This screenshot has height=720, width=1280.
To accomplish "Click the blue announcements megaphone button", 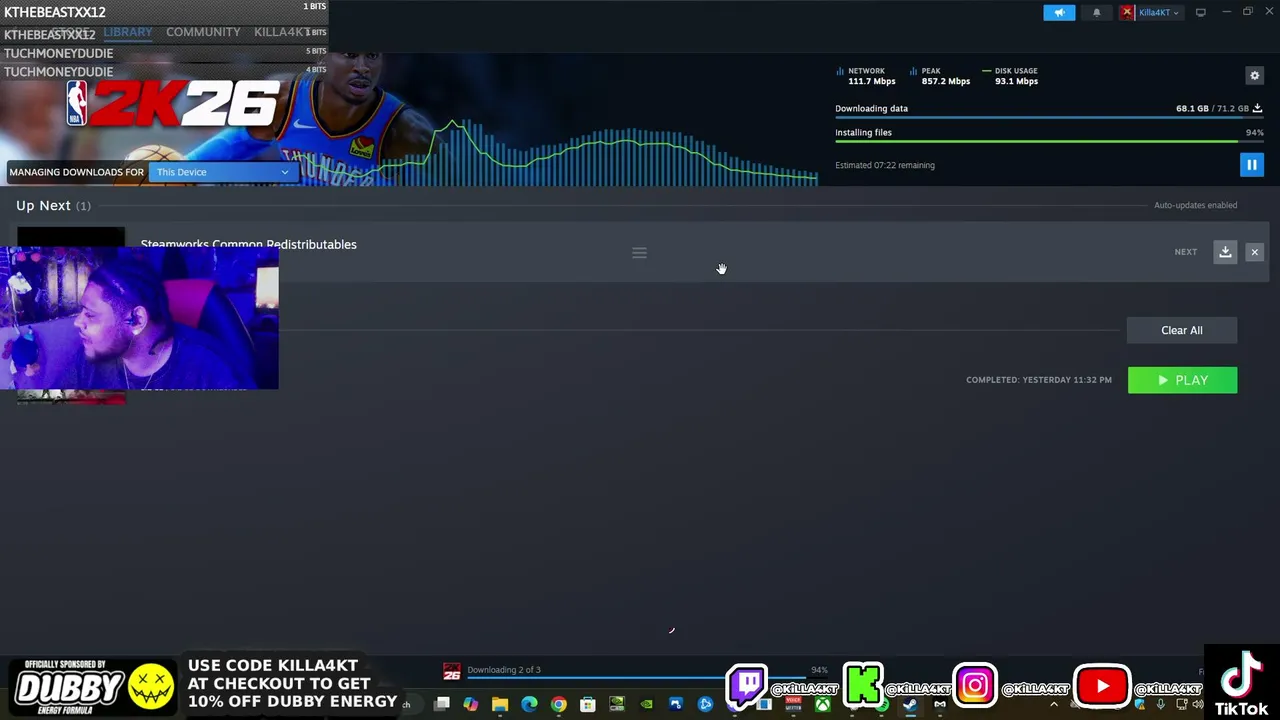I will click(1059, 13).
